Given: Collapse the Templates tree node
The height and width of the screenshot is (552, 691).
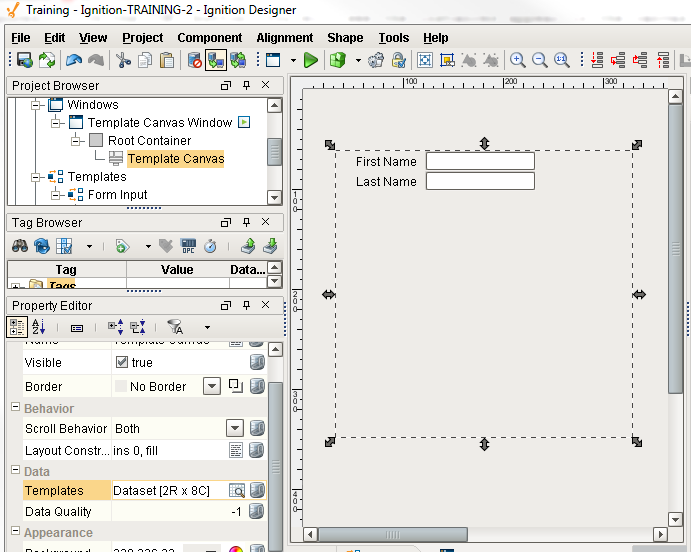Looking at the screenshot, I should tap(37, 177).
